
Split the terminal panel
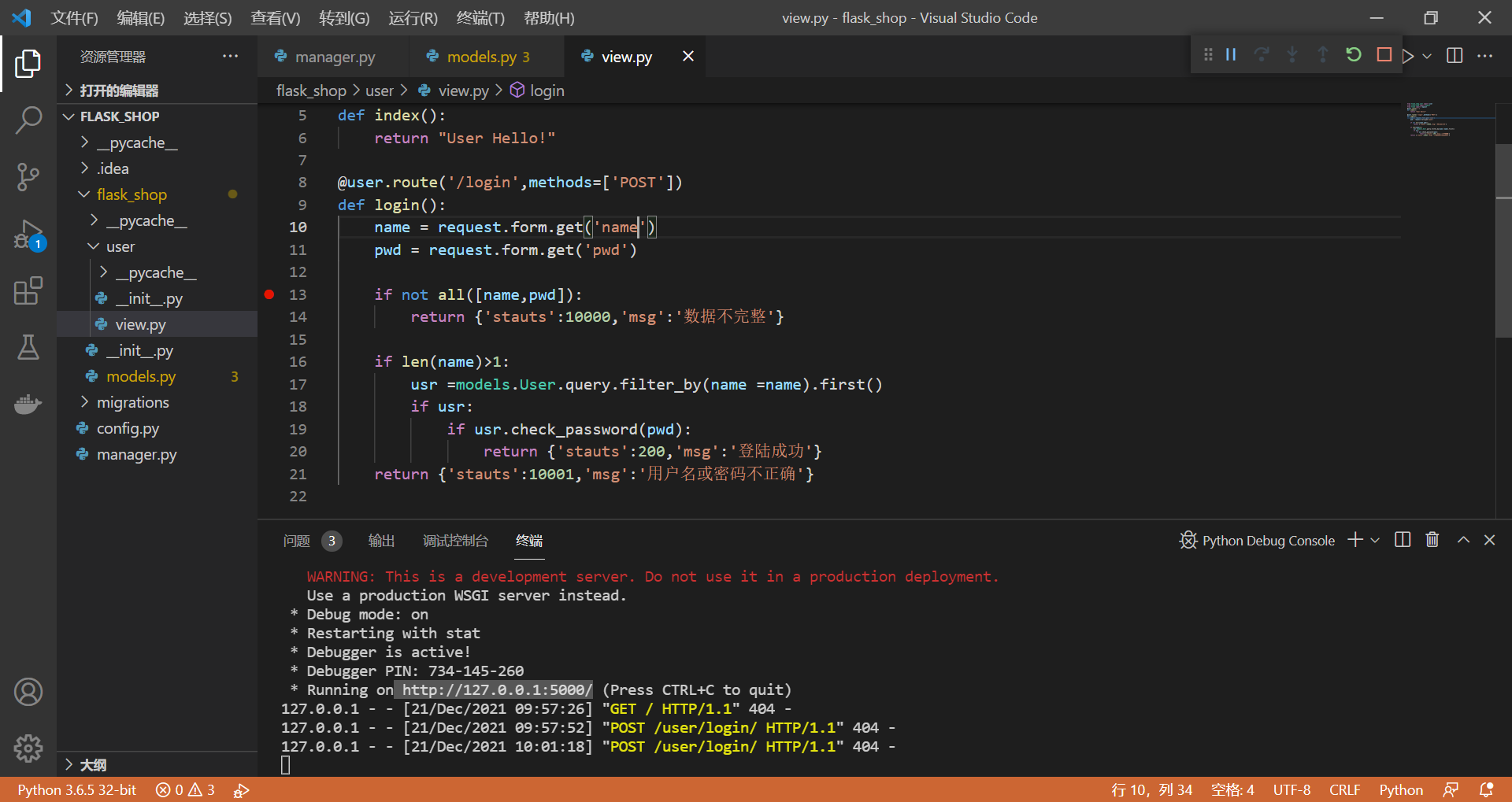pos(1403,540)
